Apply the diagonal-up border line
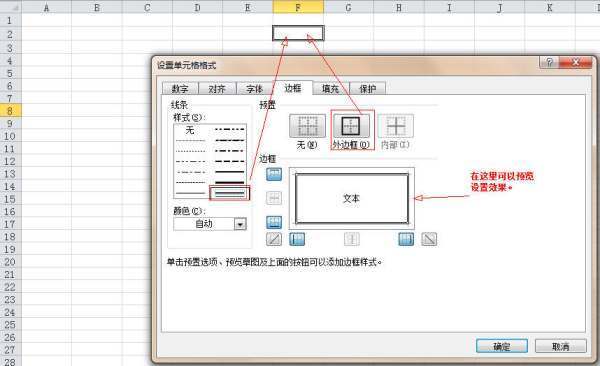 [x=274, y=239]
